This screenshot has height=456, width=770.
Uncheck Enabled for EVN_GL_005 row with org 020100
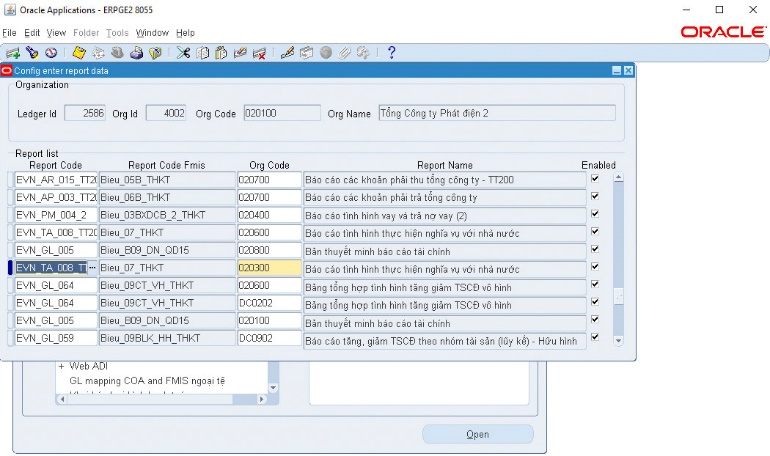[595, 320]
